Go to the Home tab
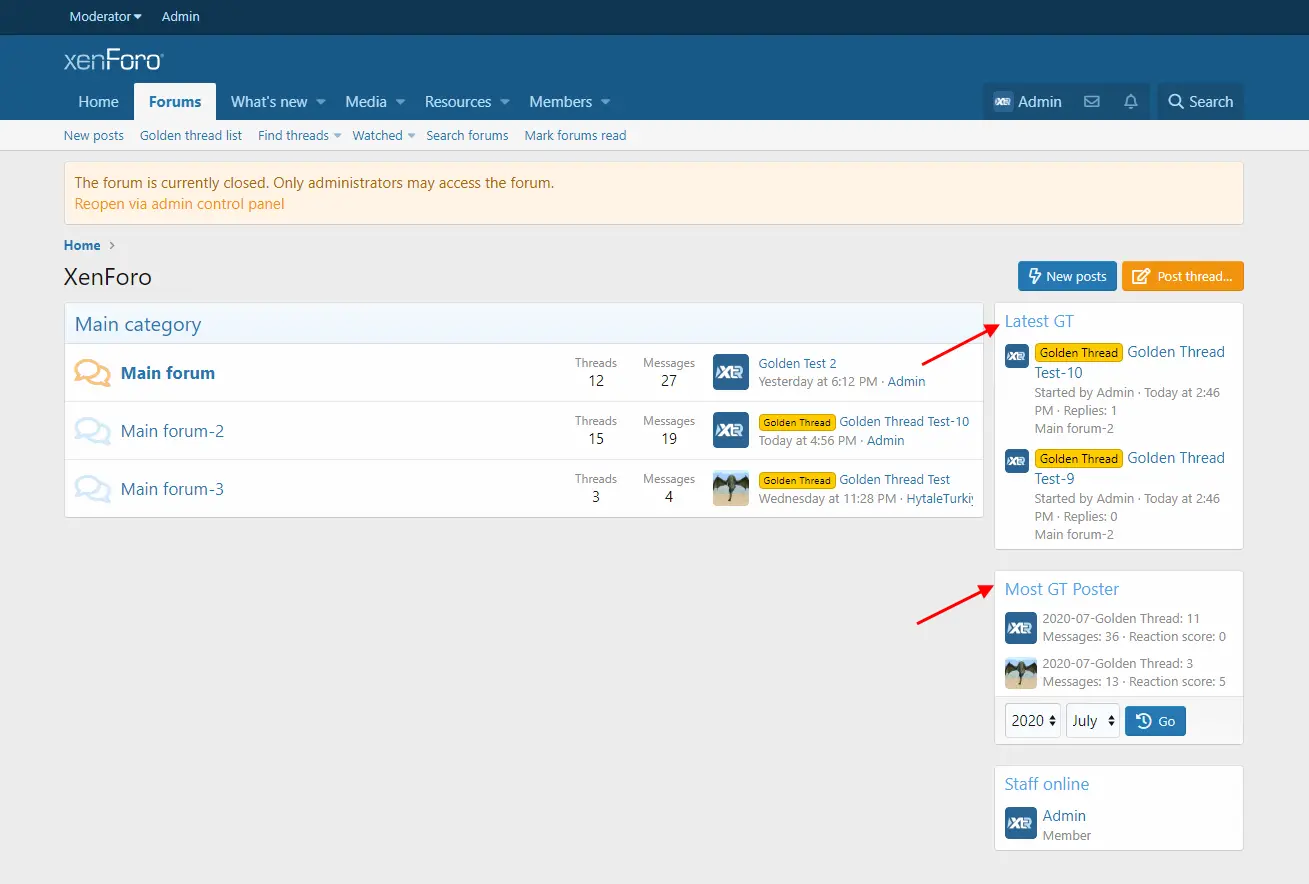This screenshot has width=1309, height=884. pyautogui.click(x=98, y=102)
